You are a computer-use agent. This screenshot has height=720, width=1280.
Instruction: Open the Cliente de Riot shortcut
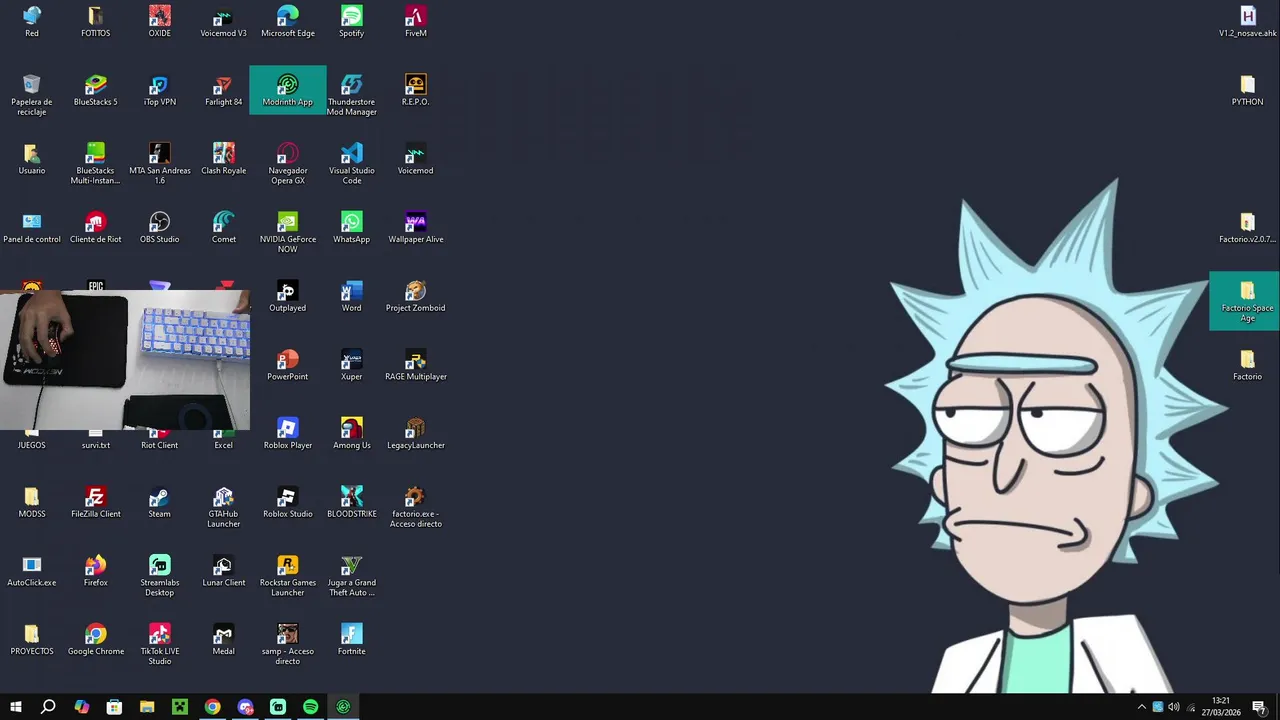tap(96, 228)
